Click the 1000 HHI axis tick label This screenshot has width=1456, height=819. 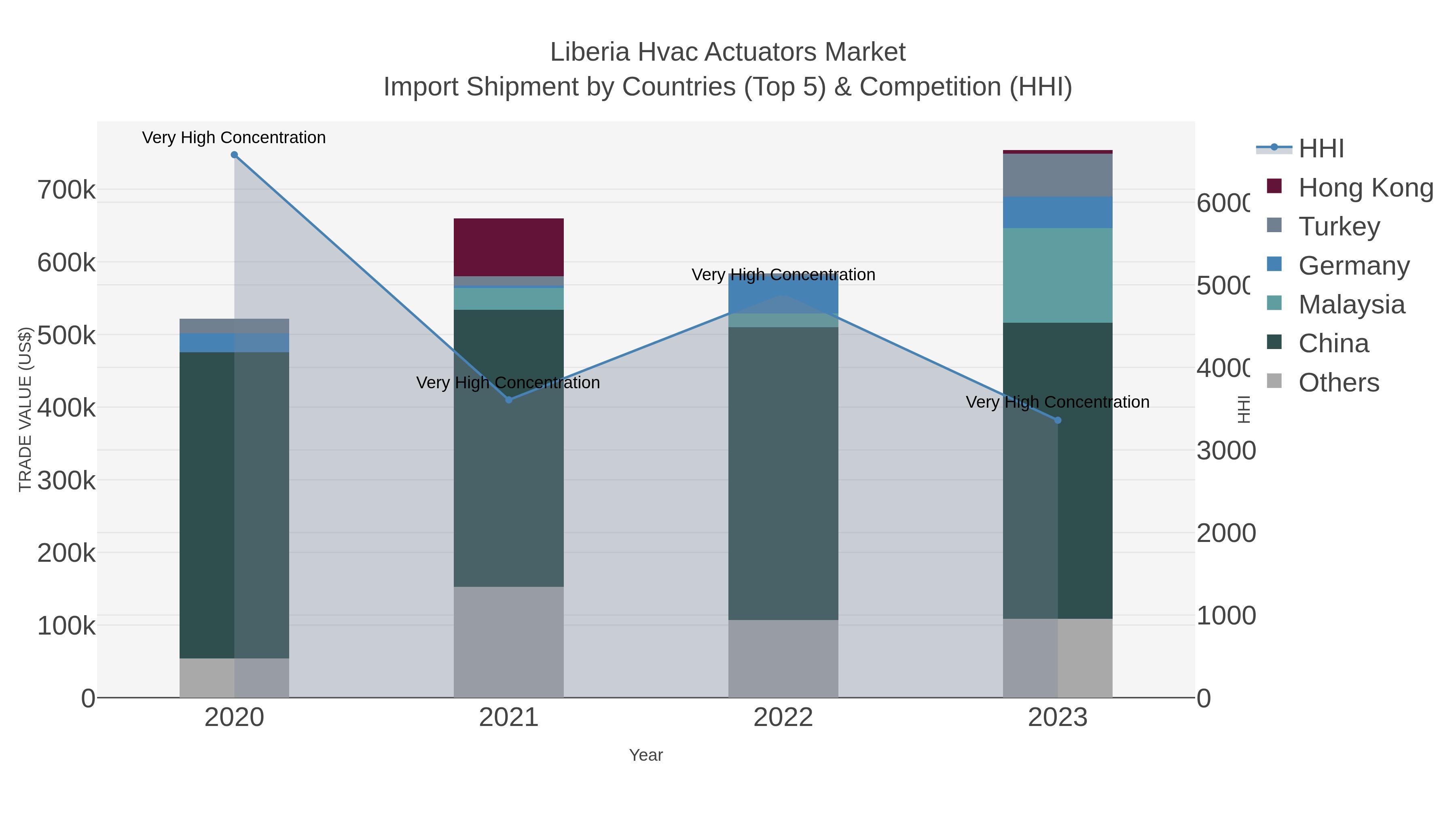tap(1226, 616)
